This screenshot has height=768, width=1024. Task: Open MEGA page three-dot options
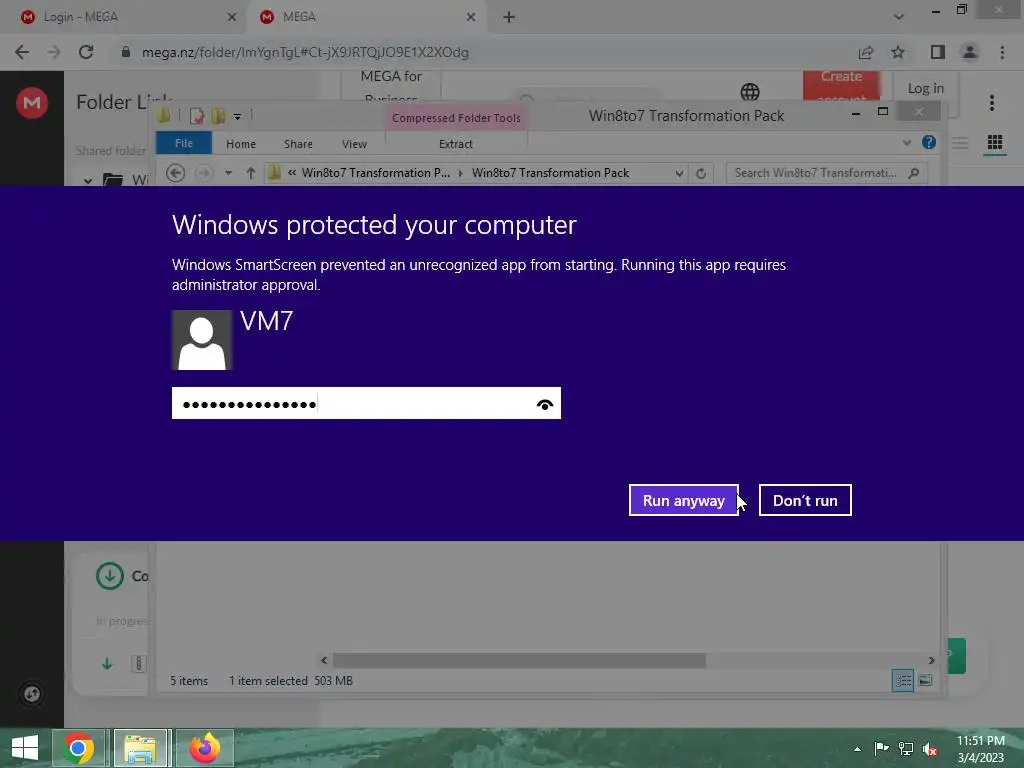pyautogui.click(x=991, y=103)
